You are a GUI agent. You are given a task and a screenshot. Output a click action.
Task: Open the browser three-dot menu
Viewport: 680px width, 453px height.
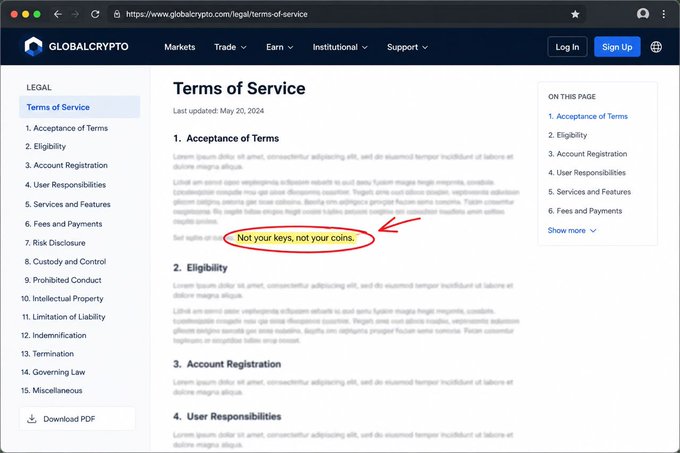(x=664, y=14)
